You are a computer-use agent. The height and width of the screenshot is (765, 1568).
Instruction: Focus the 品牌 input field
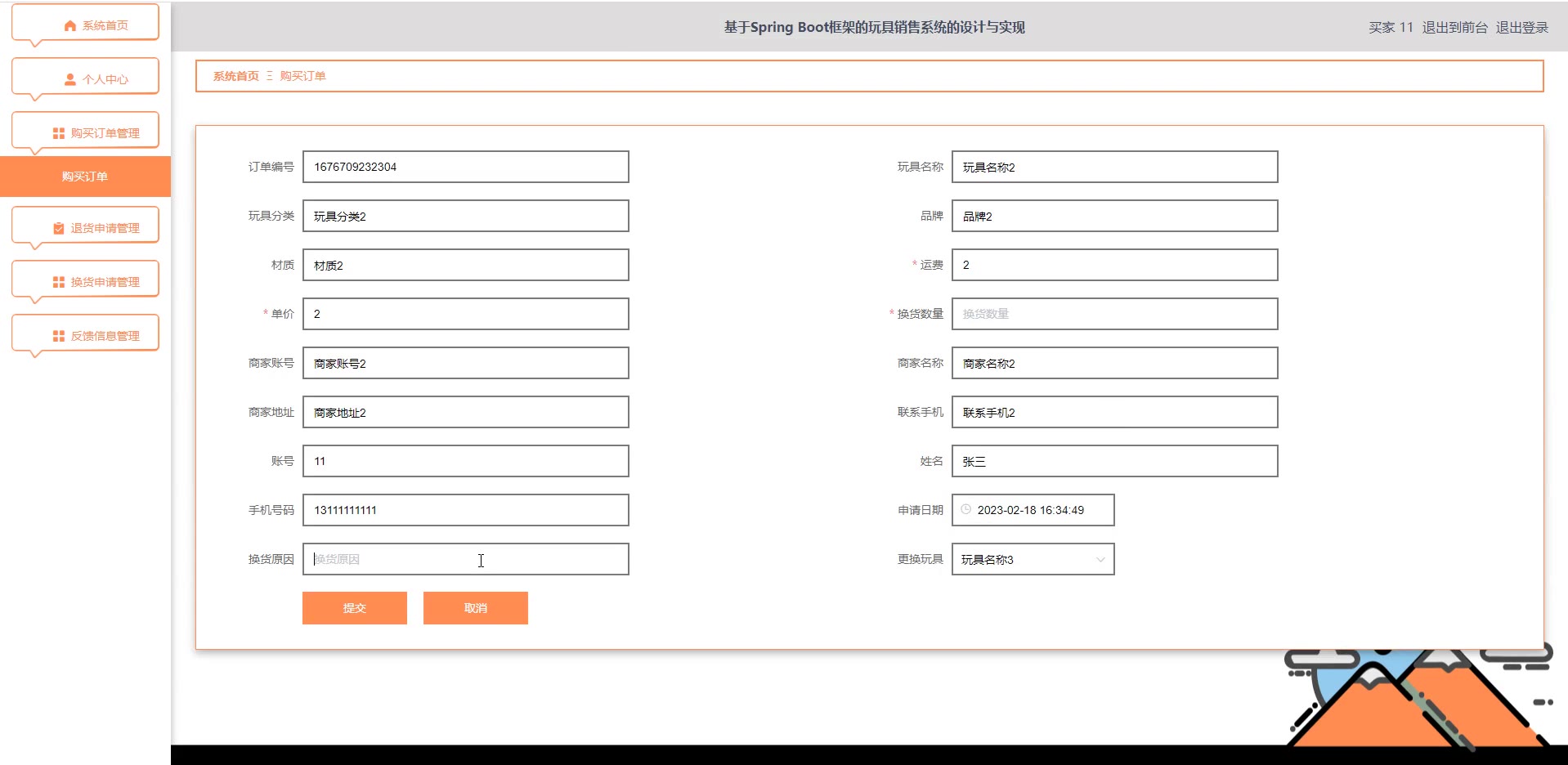click(x=1115, y=216)
